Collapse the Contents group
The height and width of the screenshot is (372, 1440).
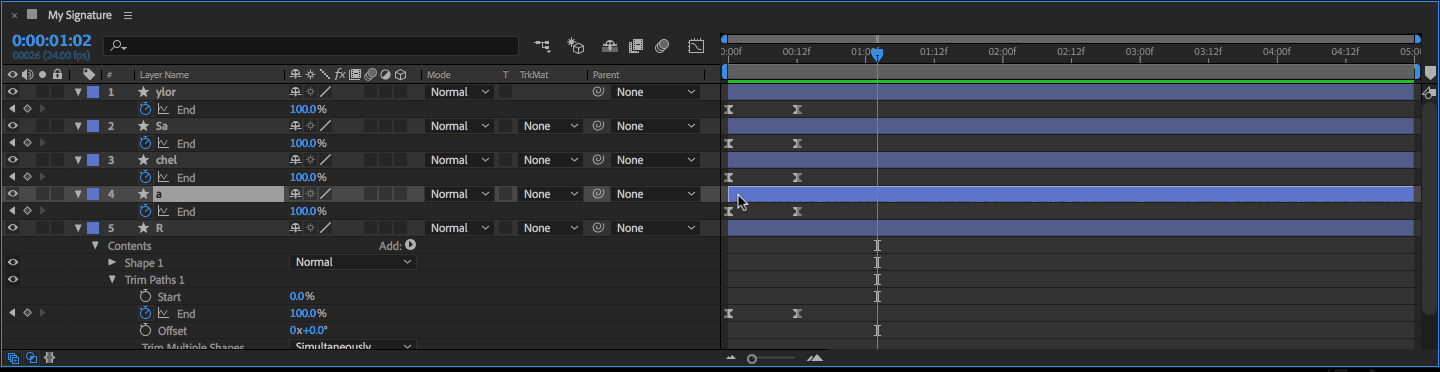(96, 245)
